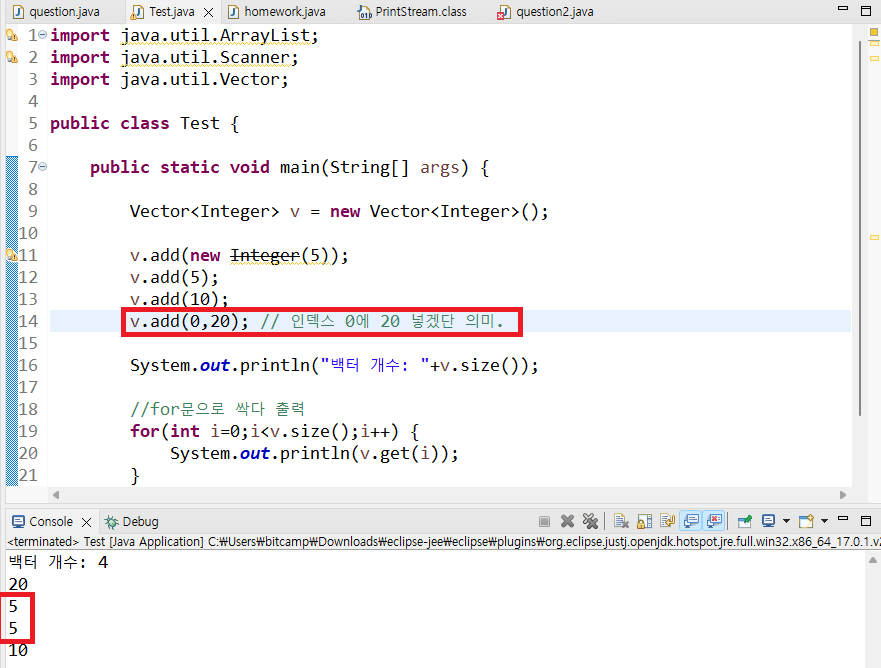The height and width of the screenshot is (668, 881).
Task: Minimize the Console panel
Action: click(x=843, y=519)
